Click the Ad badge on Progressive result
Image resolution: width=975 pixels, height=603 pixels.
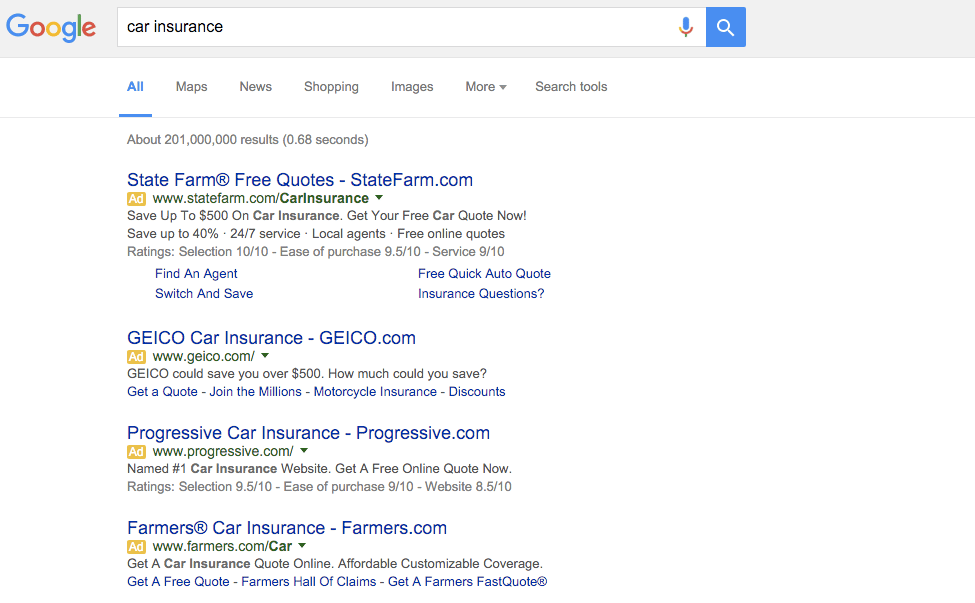(136, 452)
